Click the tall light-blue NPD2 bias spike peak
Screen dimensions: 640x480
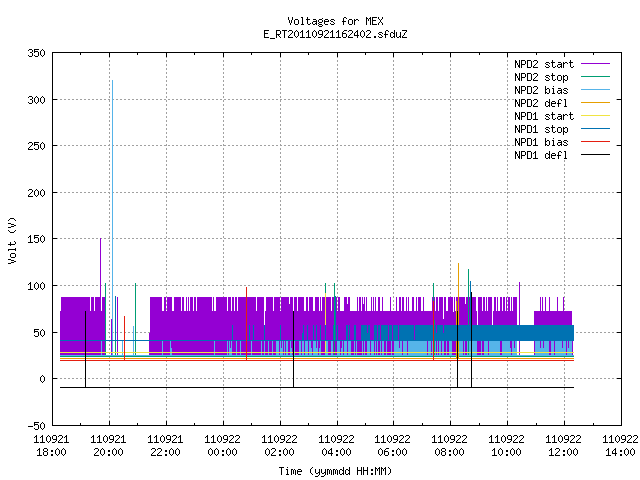point(112,81)
